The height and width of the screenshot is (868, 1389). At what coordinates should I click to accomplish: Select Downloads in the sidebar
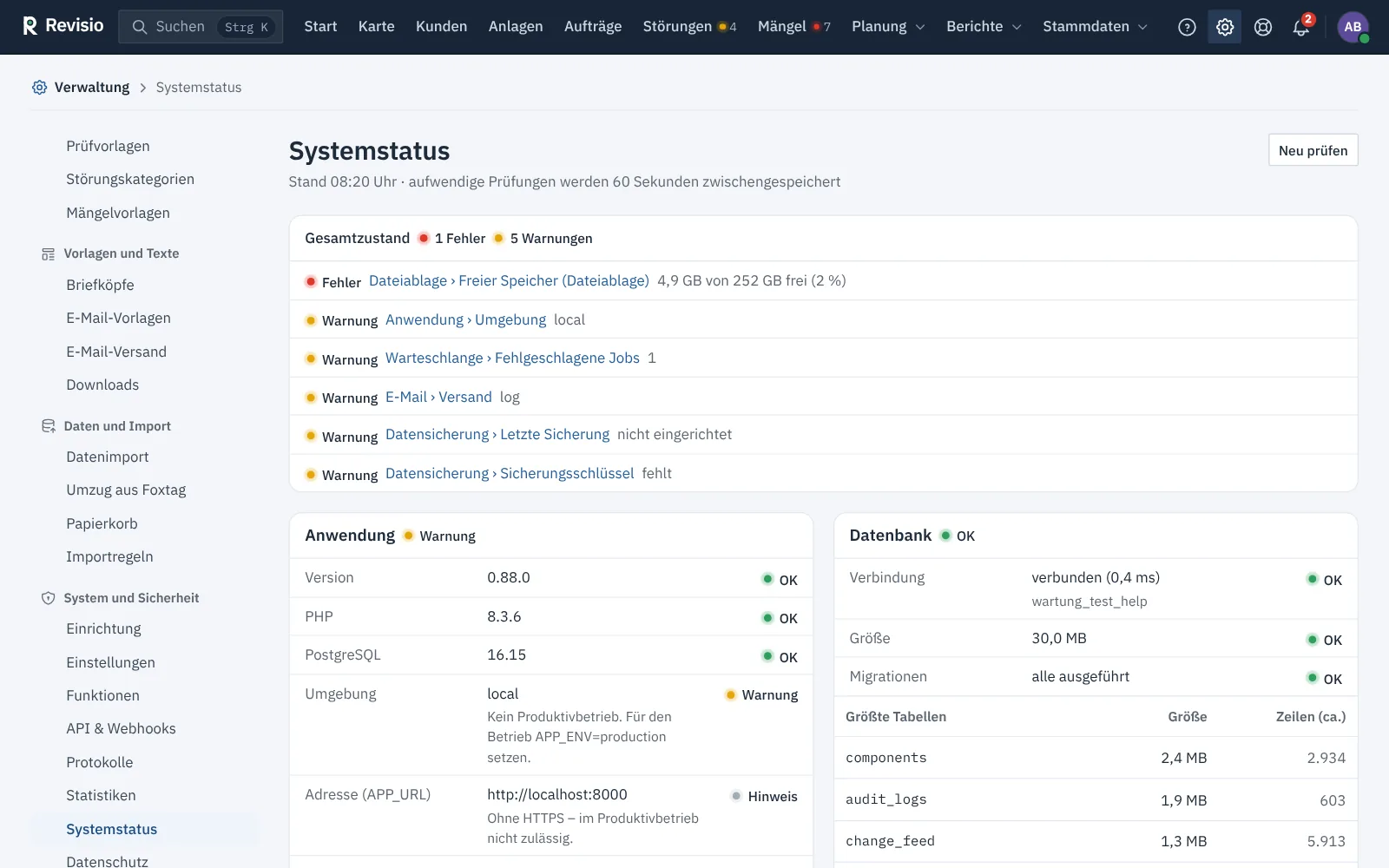tap(102, 385)
